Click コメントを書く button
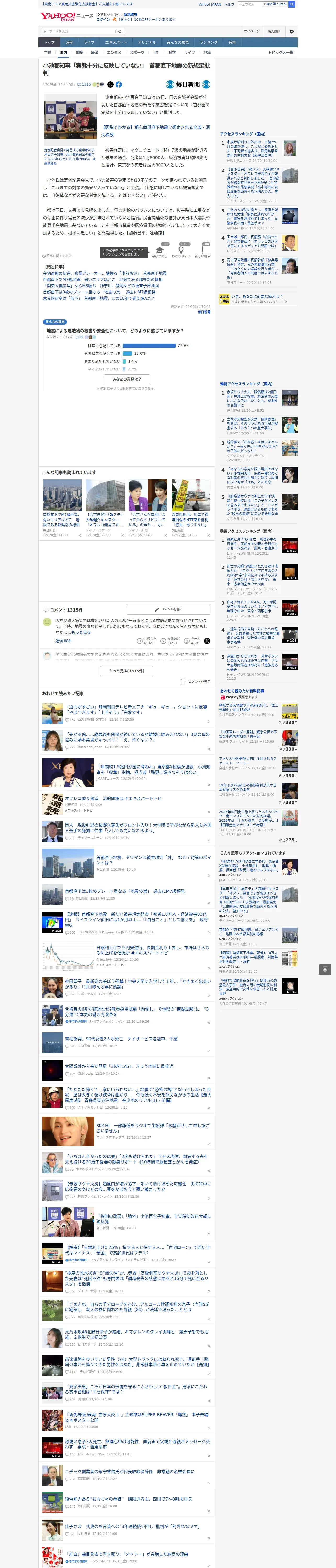Image resolution: width=336 pixels, height=1568 pixels. 169,609
